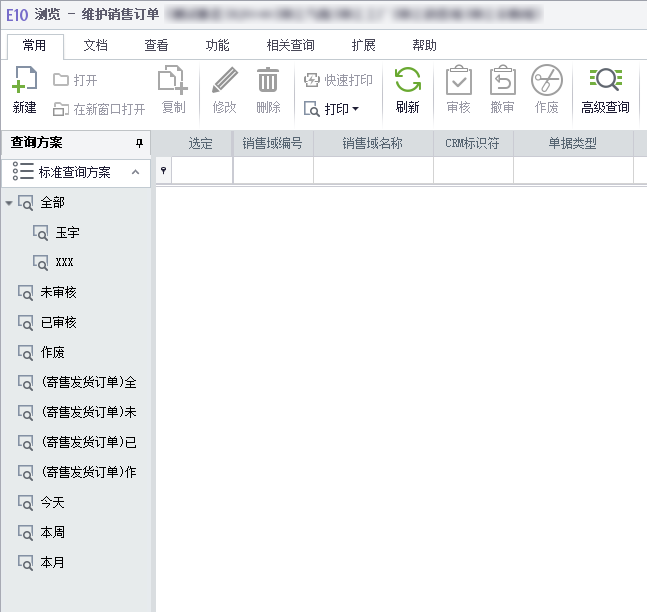Pin the 查询方案 panel

140,143
